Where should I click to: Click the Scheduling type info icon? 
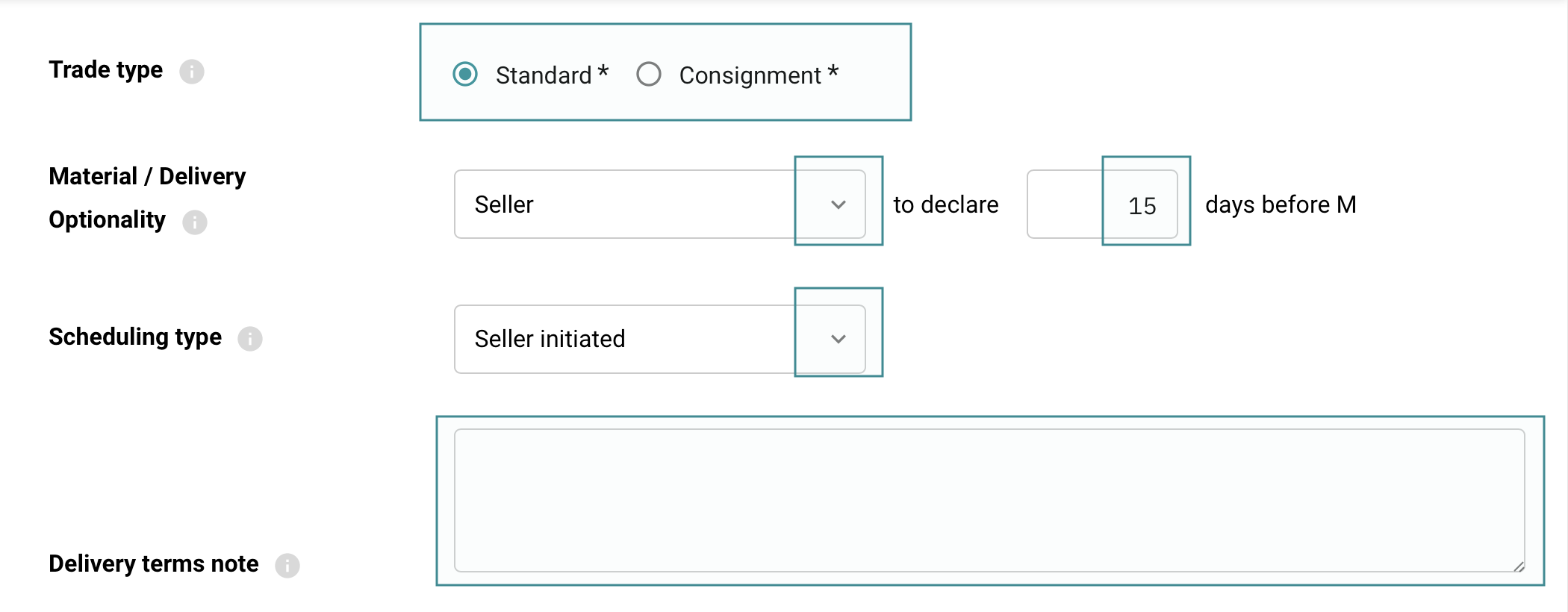[250, 339]
